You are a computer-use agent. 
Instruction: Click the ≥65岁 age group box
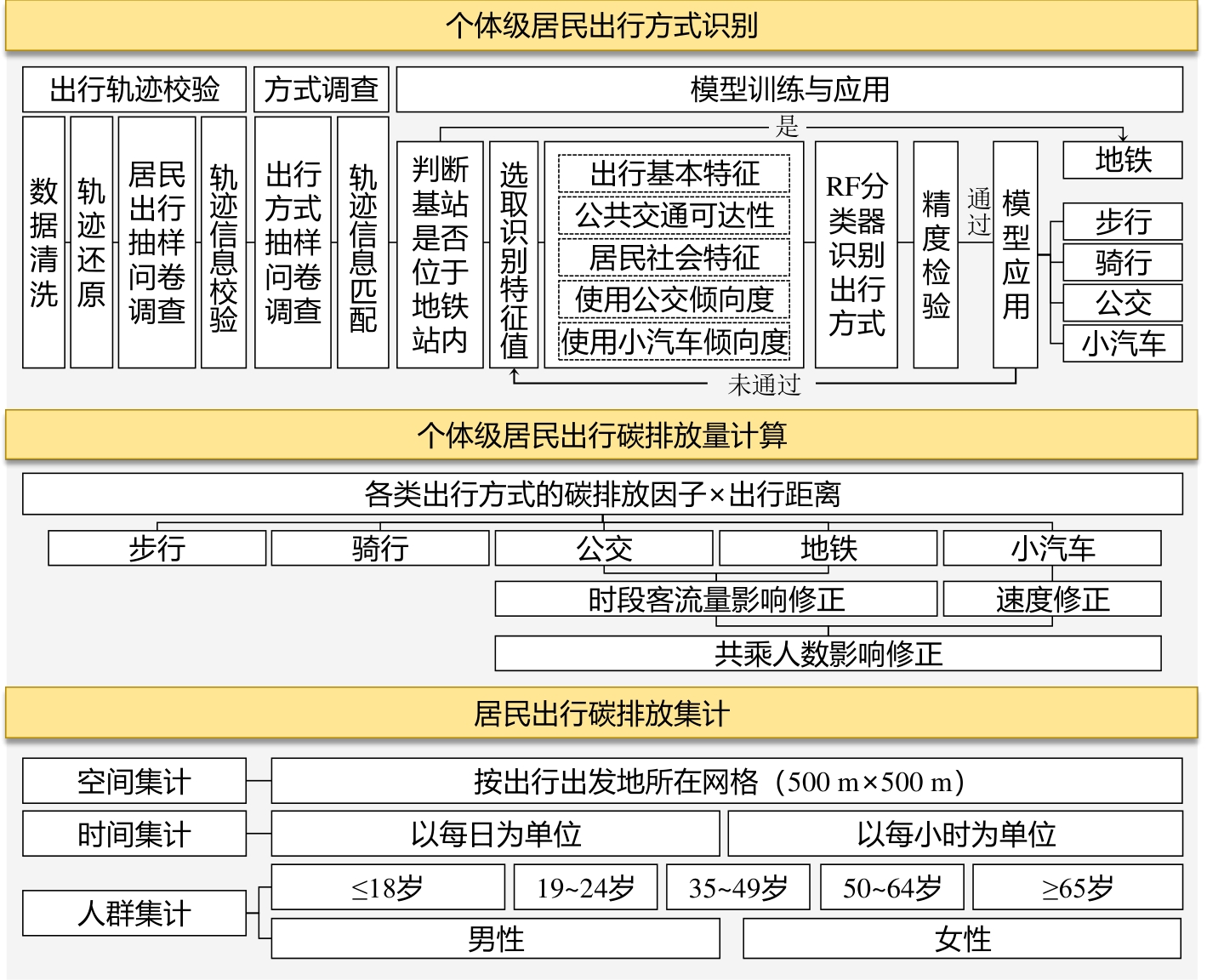(x=1078, y=887)
